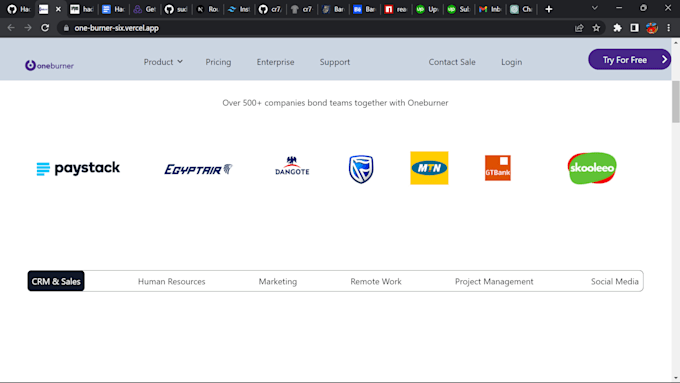
Task: Reload the page with the refresh icon
Action: tap(45, 28)
